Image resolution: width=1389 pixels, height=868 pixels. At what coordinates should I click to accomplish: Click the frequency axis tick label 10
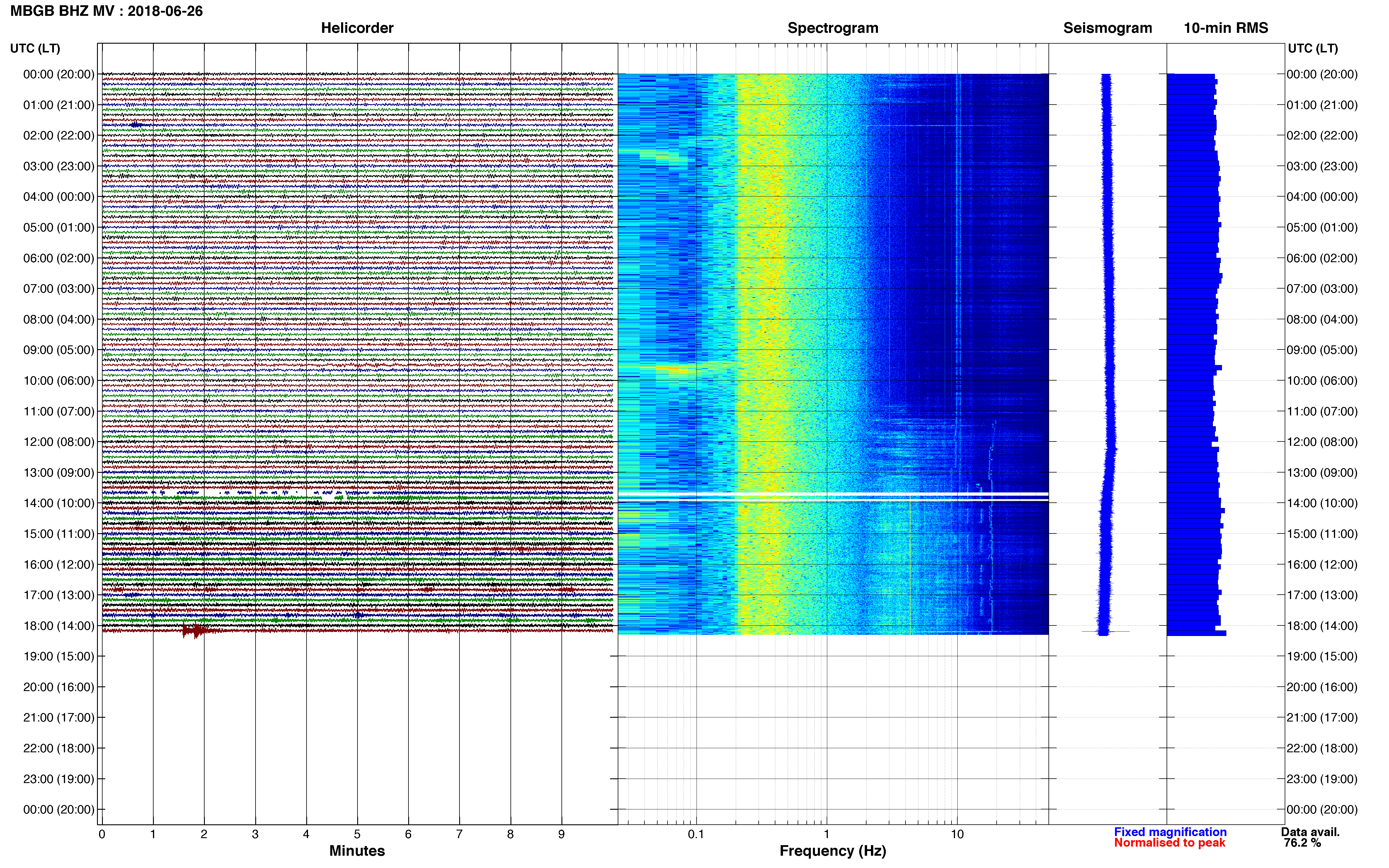957,834
